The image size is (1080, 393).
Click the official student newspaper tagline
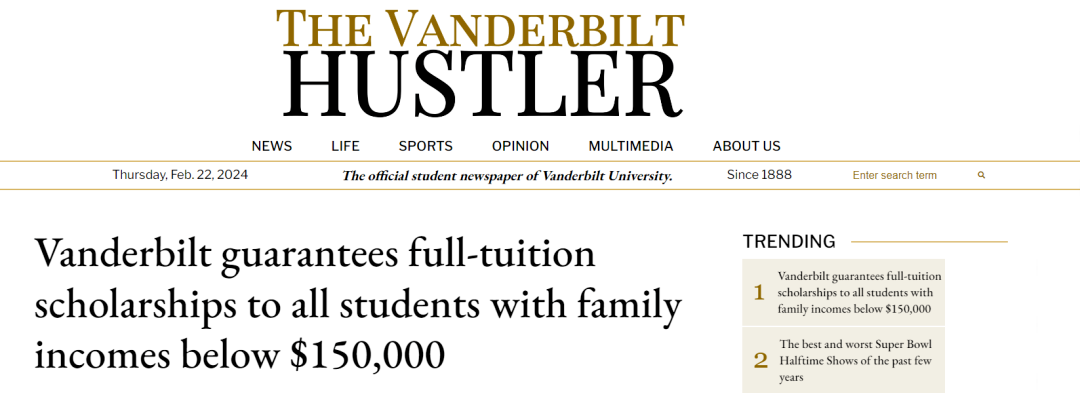507,176
